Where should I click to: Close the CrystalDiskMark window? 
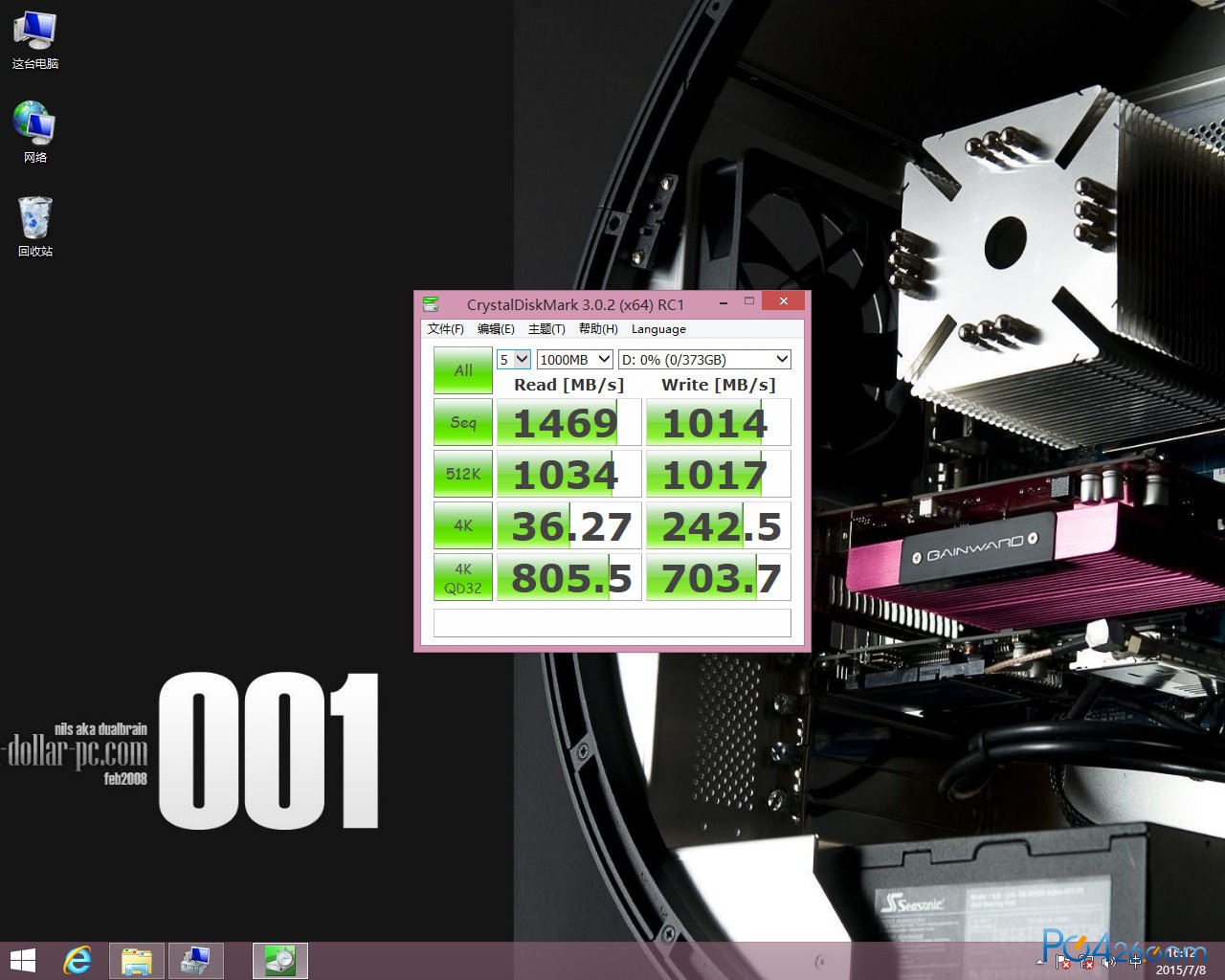(784, 301)
